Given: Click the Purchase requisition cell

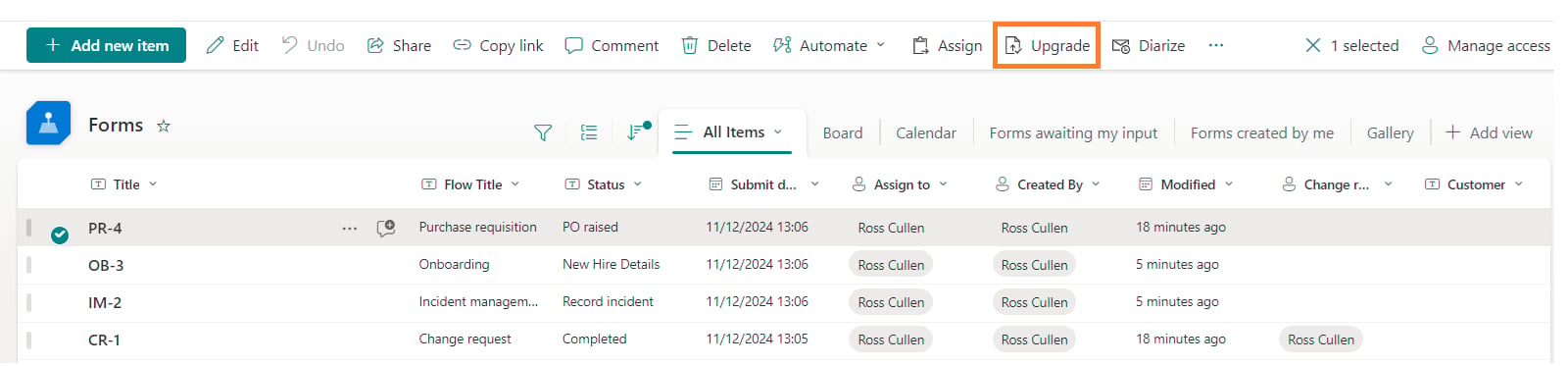Looking at the screenshot, I should click(x=478, y=227).
